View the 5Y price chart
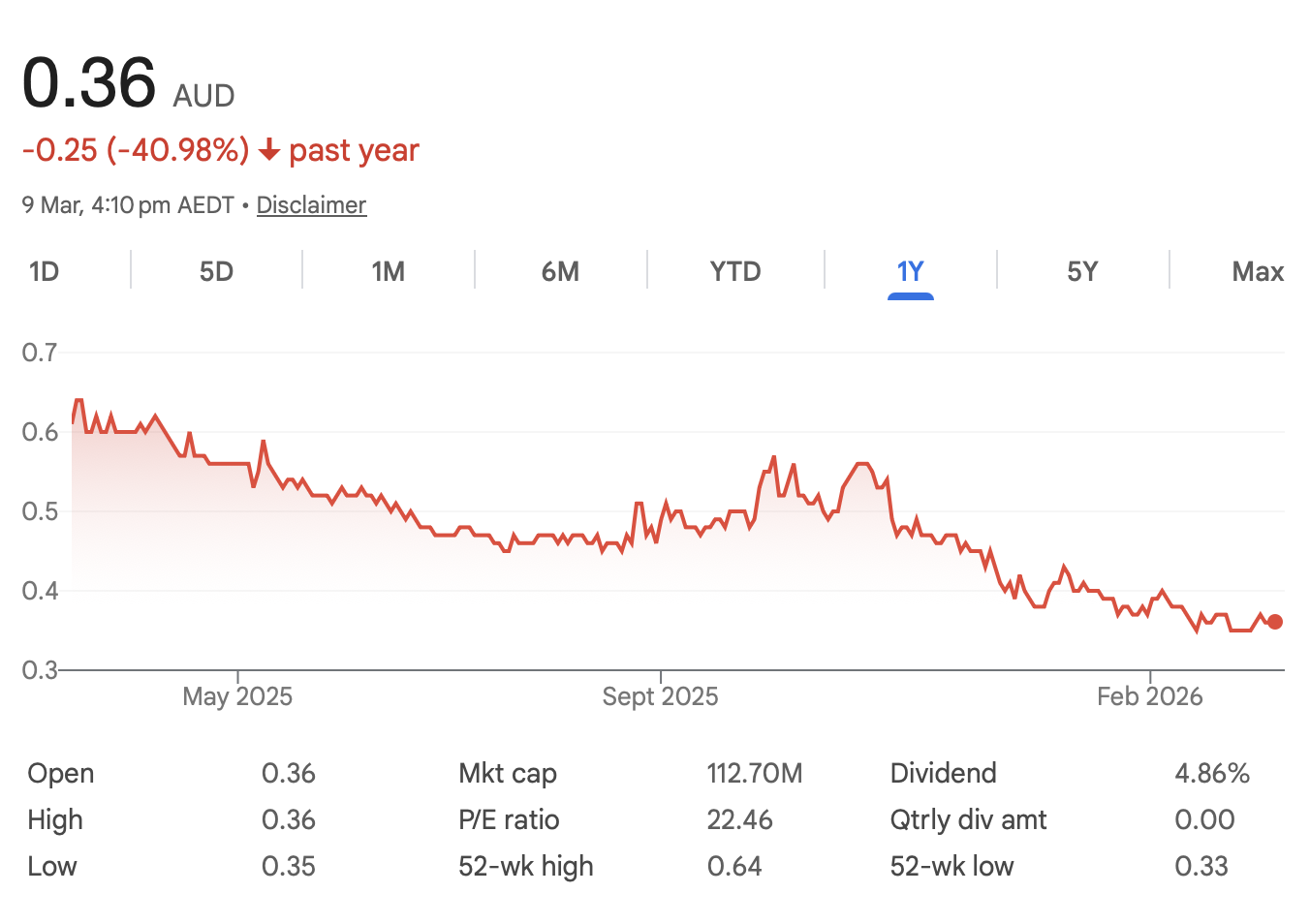Screen dimensions: 1310x924 [x=1082, y=271]
